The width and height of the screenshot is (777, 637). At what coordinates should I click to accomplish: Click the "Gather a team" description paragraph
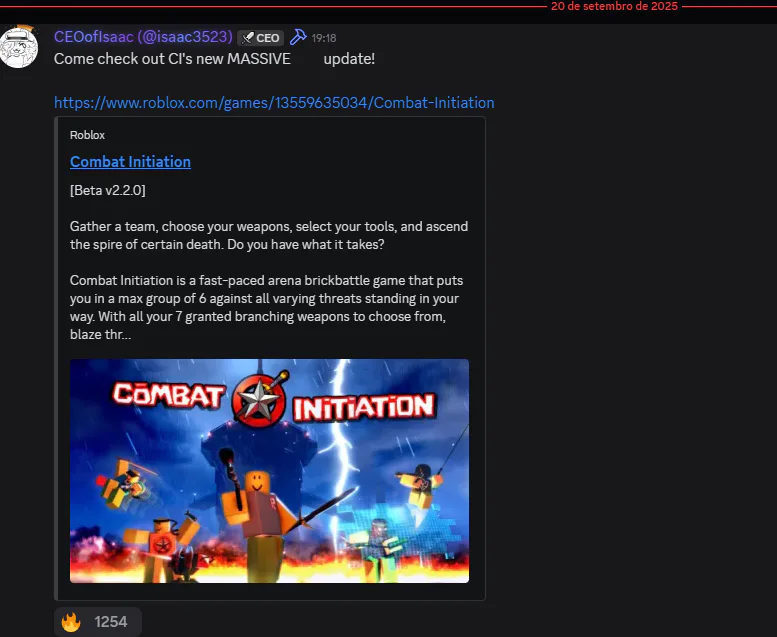tap(269, 235)
